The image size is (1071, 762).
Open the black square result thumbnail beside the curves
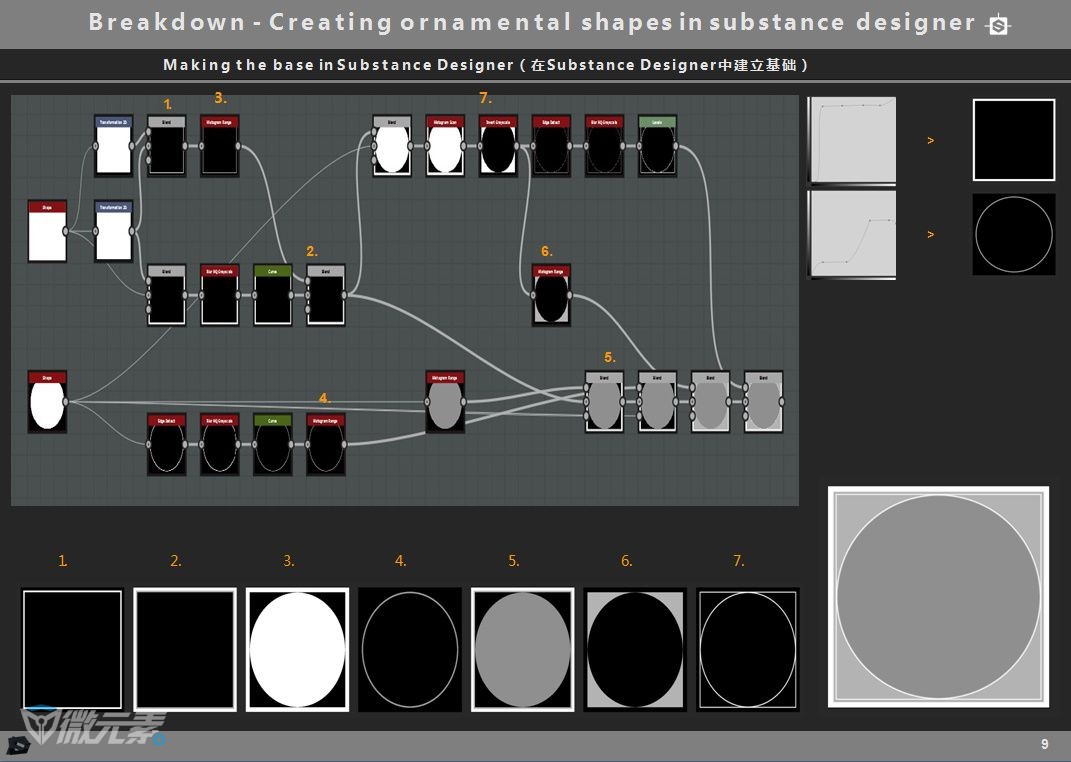pos(1014,140)
